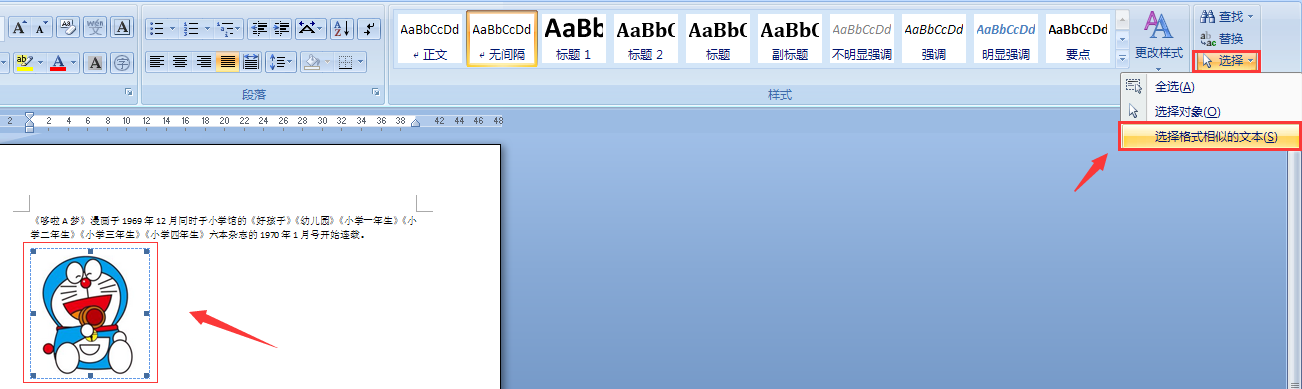
Task: Apply the bottom border button
Action: [x=345, y=63]
